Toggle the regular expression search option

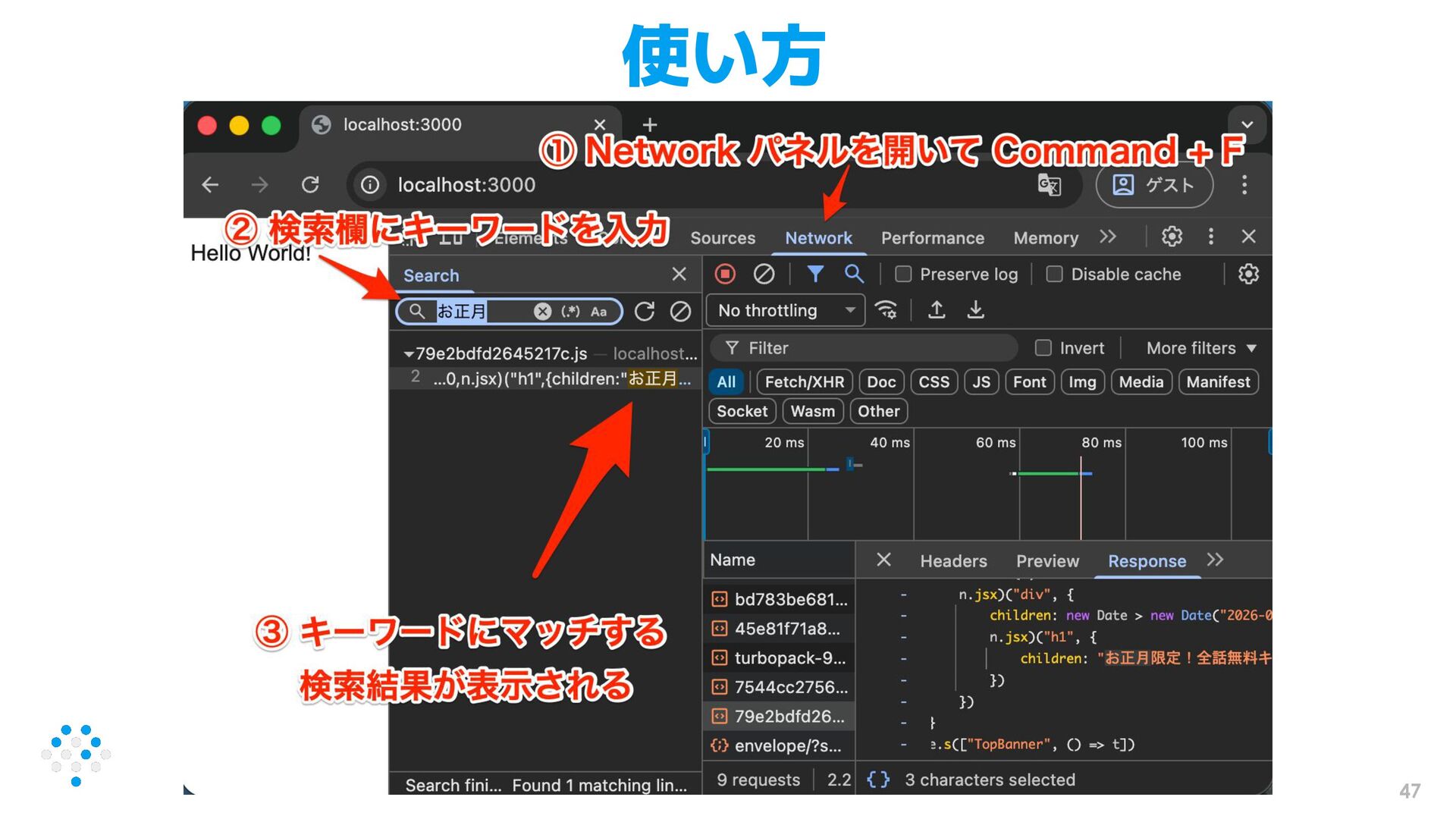pos(570,312)
